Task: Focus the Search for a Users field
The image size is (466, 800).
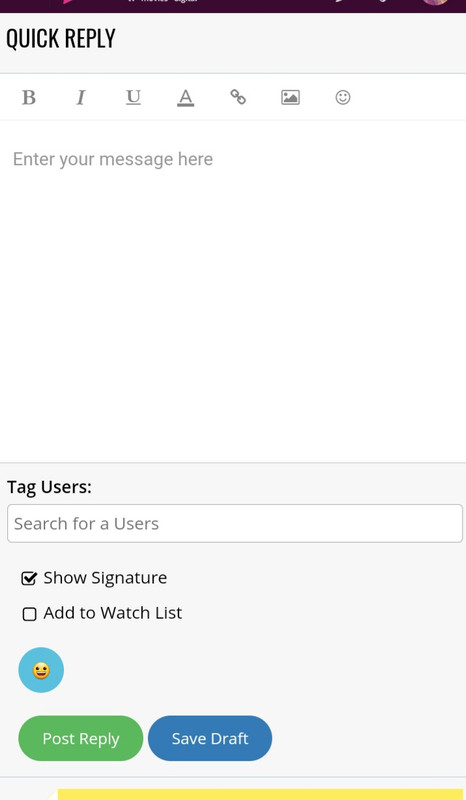Action: coord(235,523)
